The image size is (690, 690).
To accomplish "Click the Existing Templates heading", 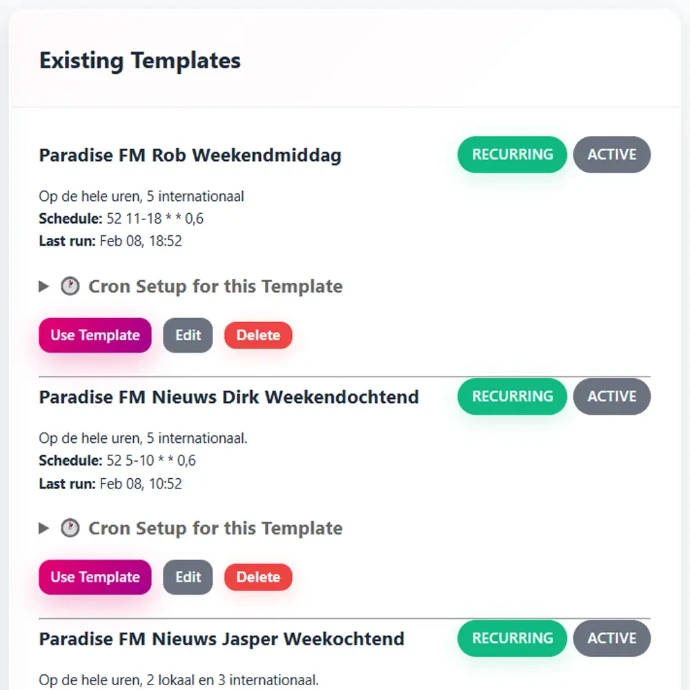I will pos(140,61).
